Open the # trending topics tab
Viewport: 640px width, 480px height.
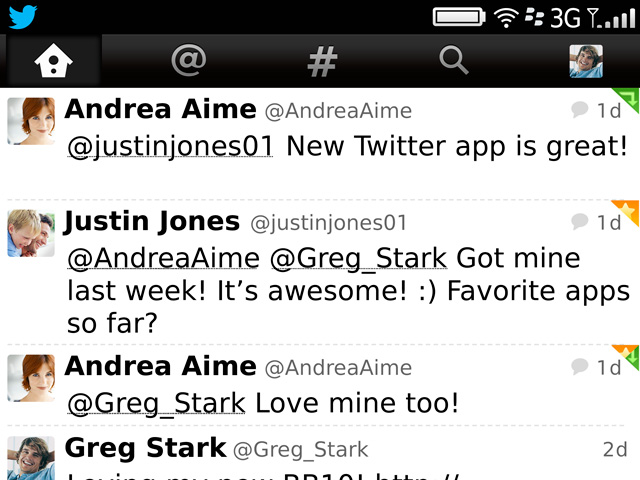pyautogui.click(x=322, y=61)
